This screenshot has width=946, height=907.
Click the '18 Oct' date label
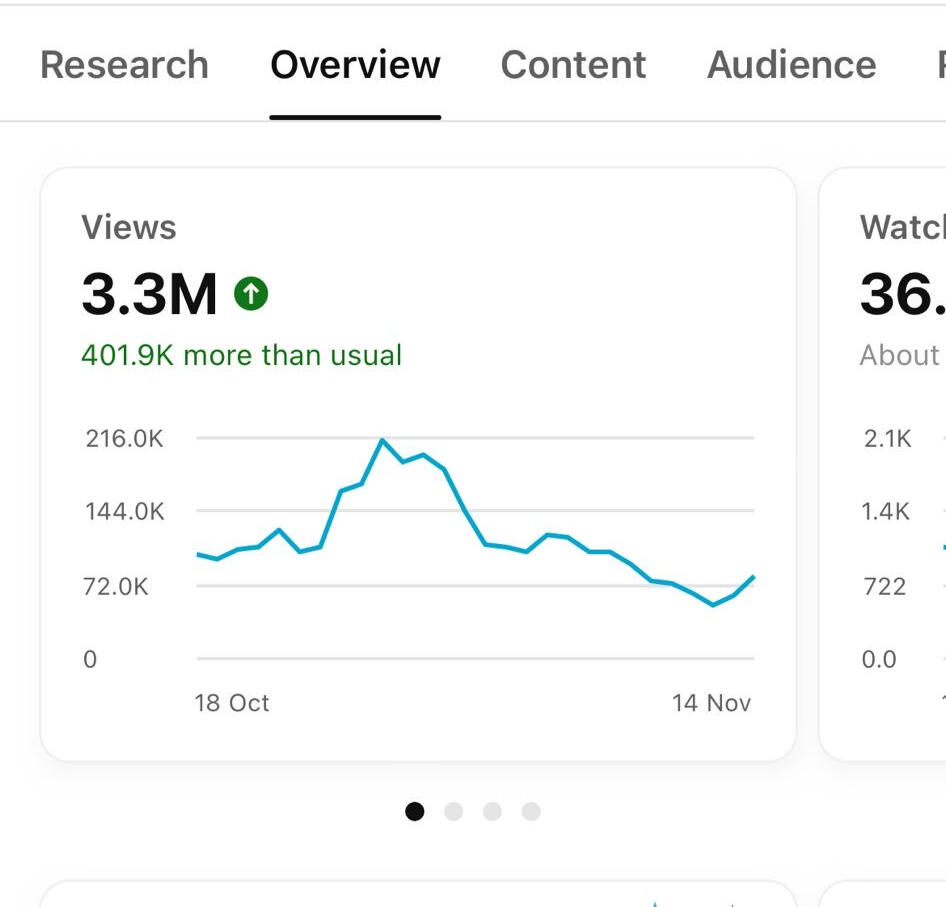tap(232, 703)
